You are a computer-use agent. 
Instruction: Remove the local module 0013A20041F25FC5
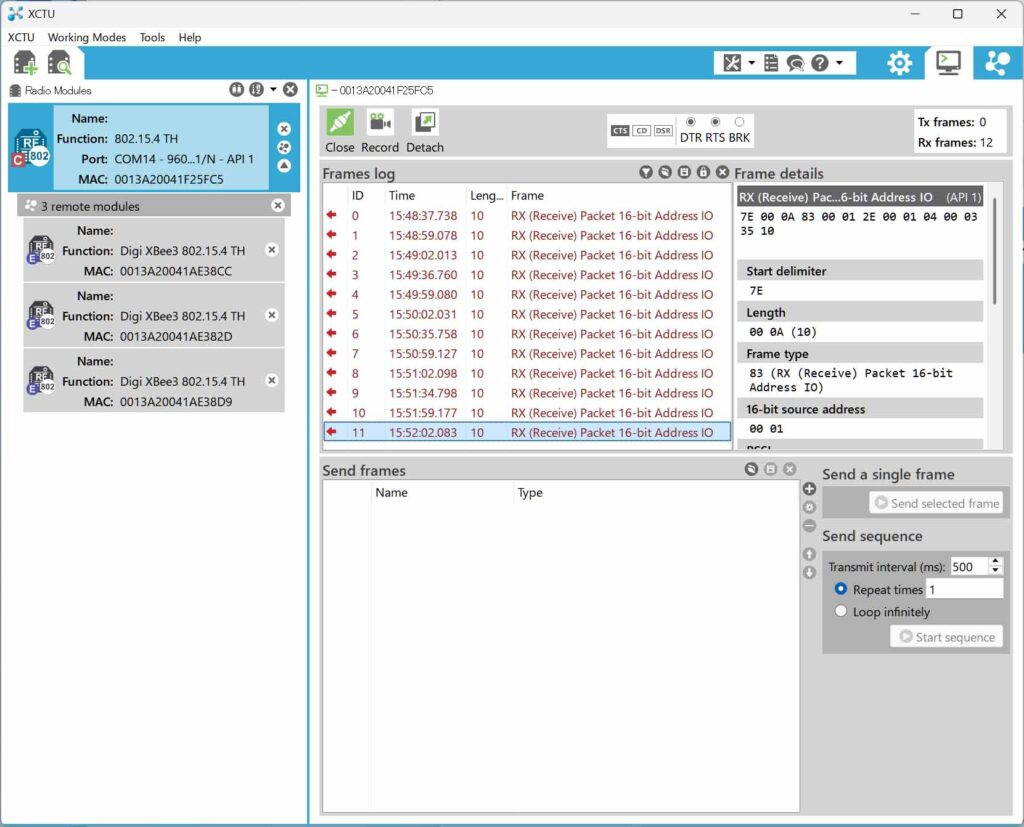coord(284,129)
